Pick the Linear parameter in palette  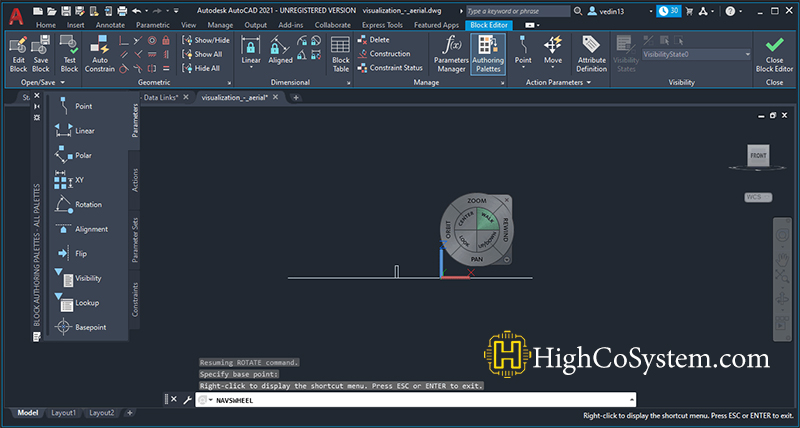point(74,131)
